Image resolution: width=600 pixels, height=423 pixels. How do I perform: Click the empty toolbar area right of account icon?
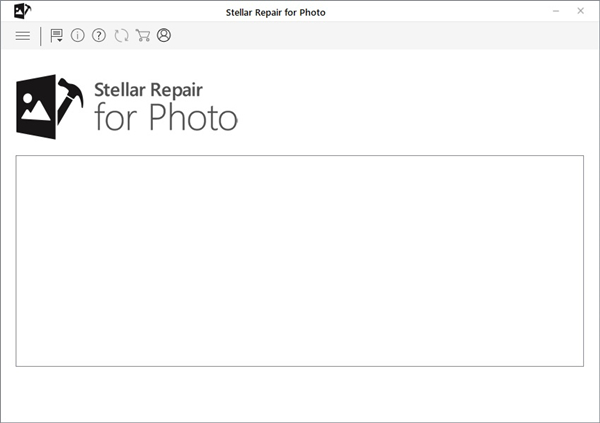(x=380, y=36)
